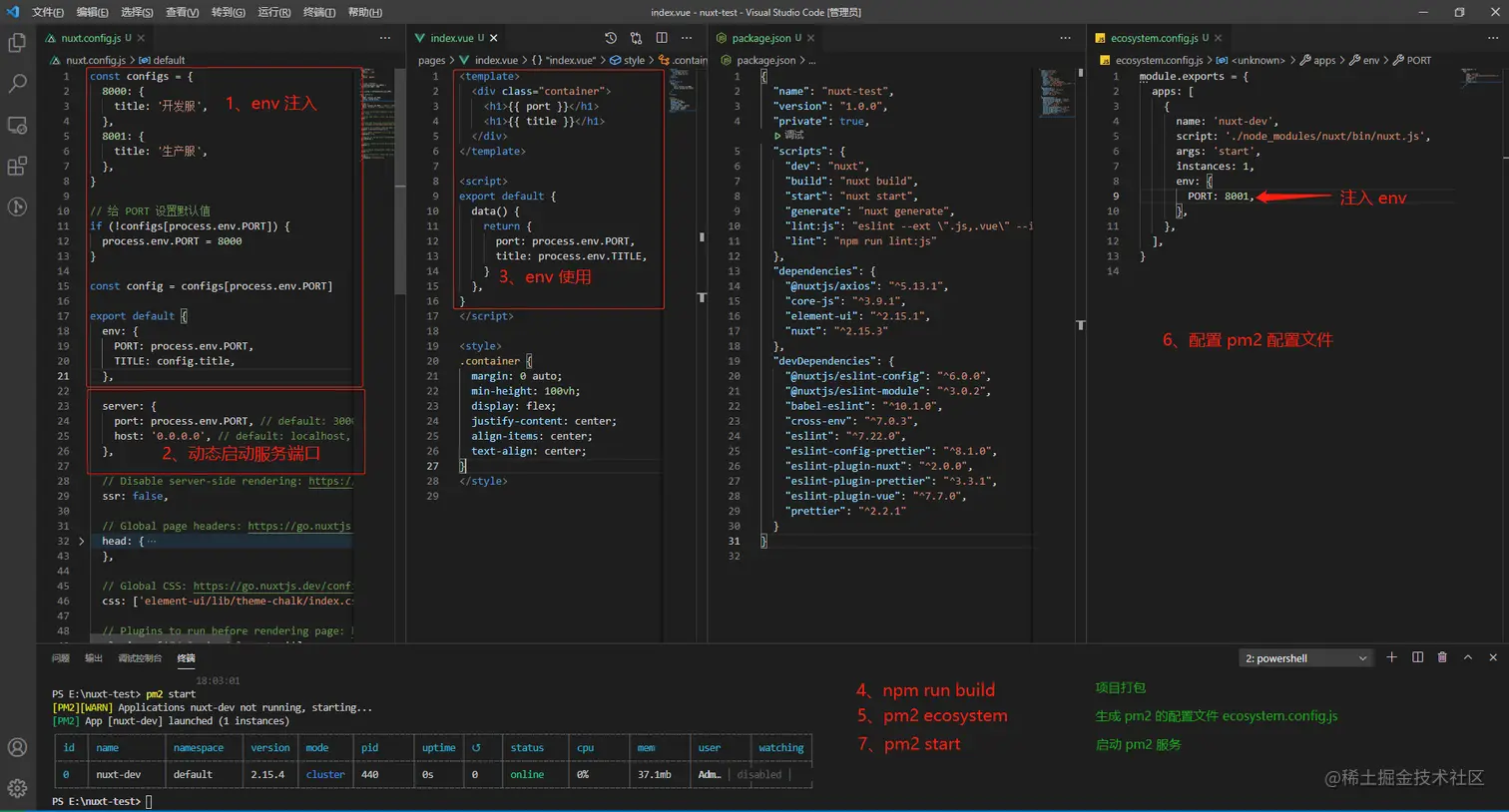The width and height of the screenshot is (1509, 812).
Task: Close the index.vue tab
Action: click(493, 38)
